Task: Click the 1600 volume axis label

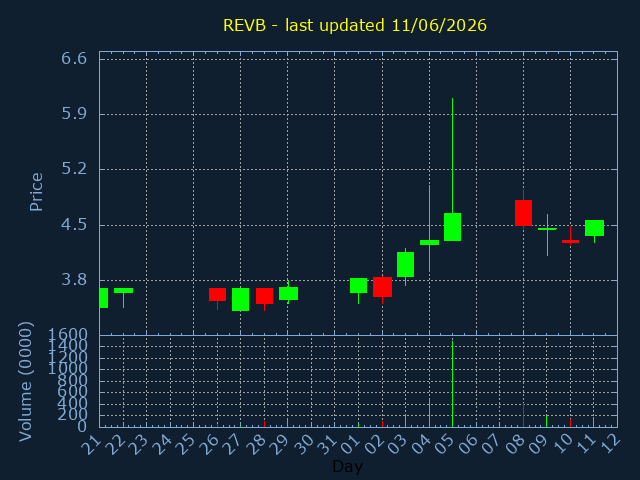Action: click(x=68, y=335)
